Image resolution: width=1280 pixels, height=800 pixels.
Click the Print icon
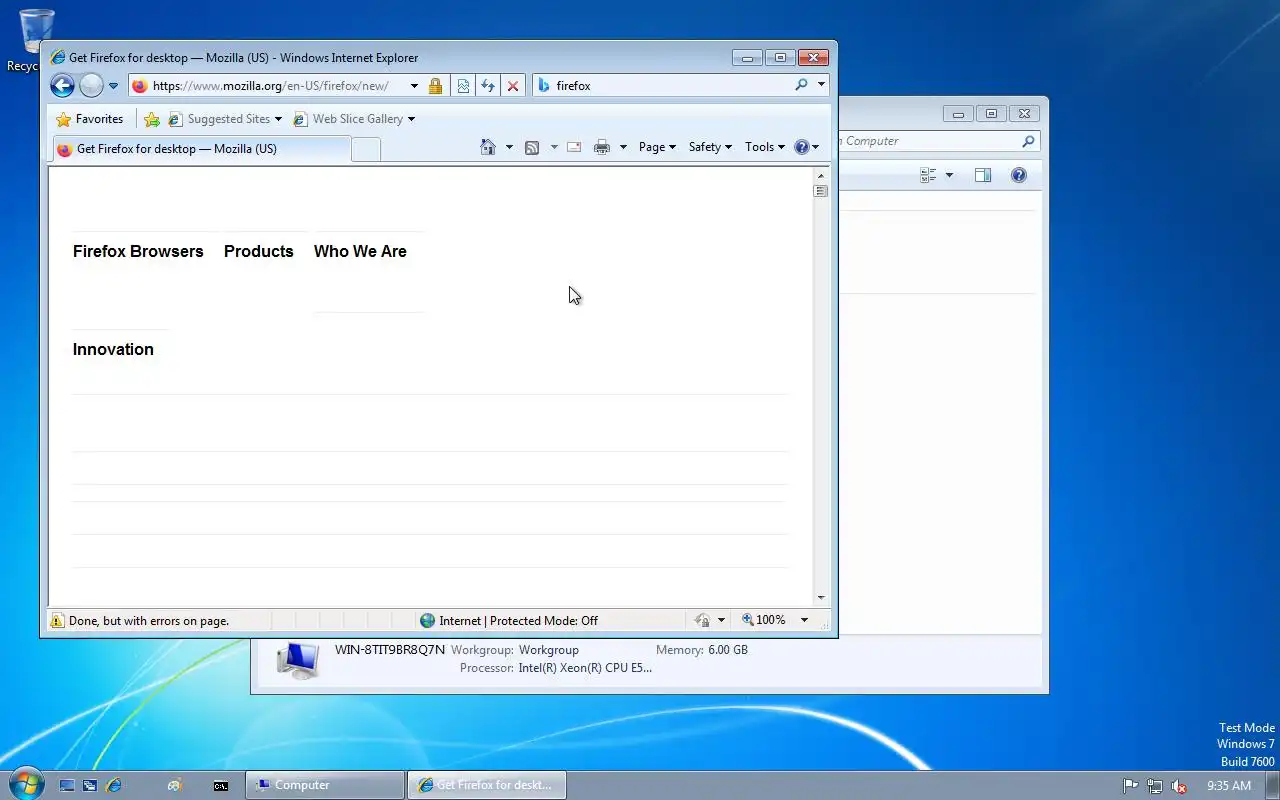601,147
